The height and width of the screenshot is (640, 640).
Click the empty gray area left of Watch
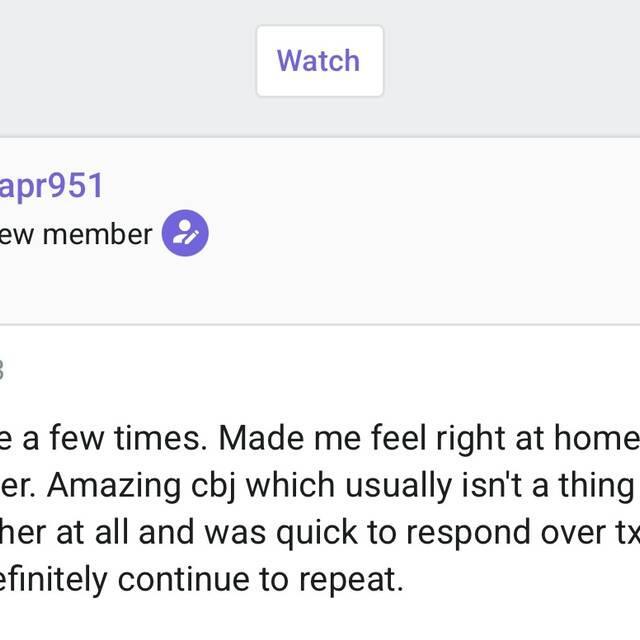pos(120,61)
